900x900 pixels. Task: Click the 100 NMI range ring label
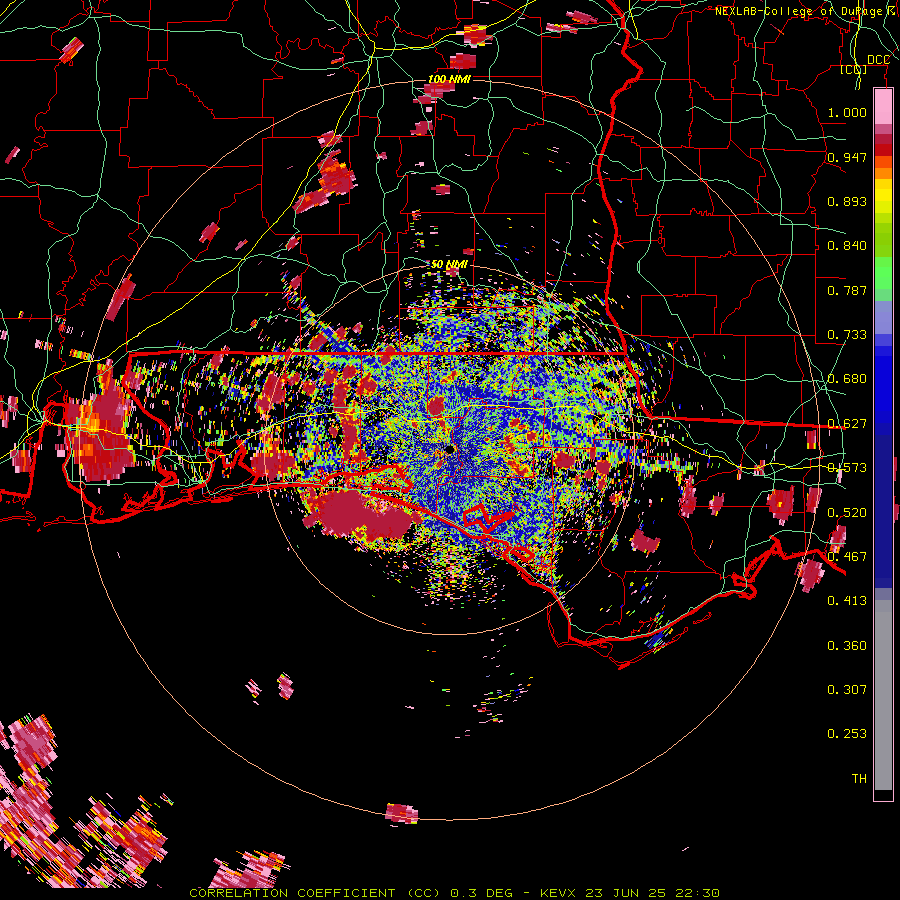(449, 79)
